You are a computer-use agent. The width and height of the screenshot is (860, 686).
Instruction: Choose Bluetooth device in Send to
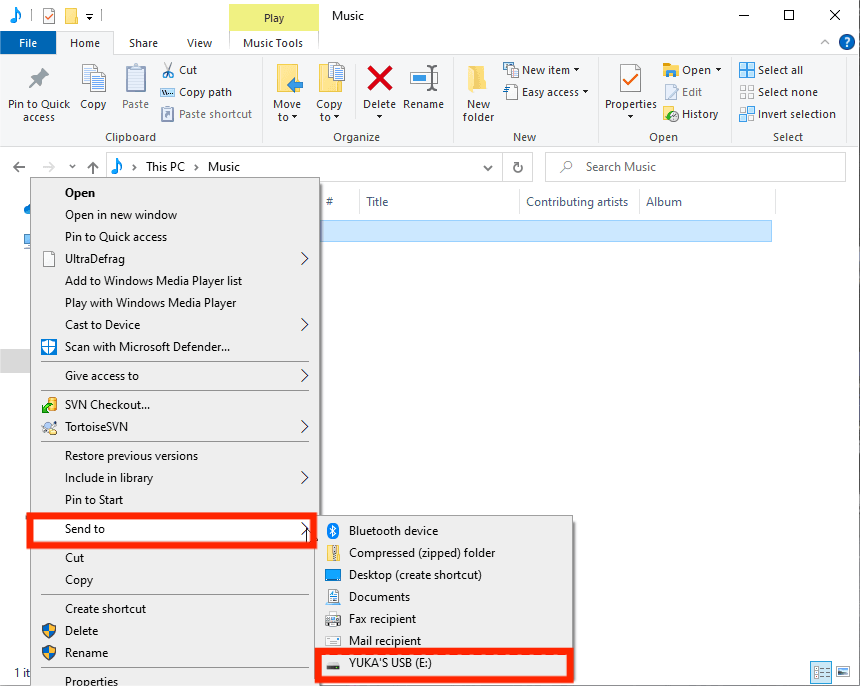(x=444, y=531)
